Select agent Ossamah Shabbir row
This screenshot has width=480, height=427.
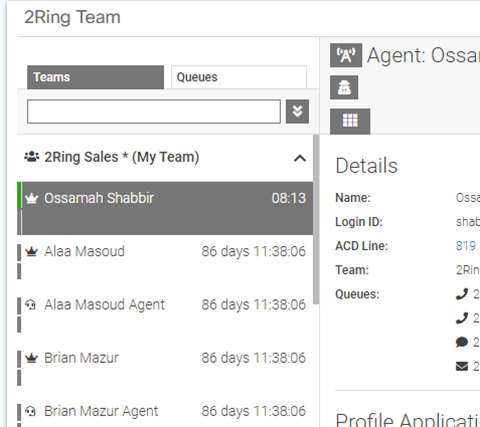[165, 208]
